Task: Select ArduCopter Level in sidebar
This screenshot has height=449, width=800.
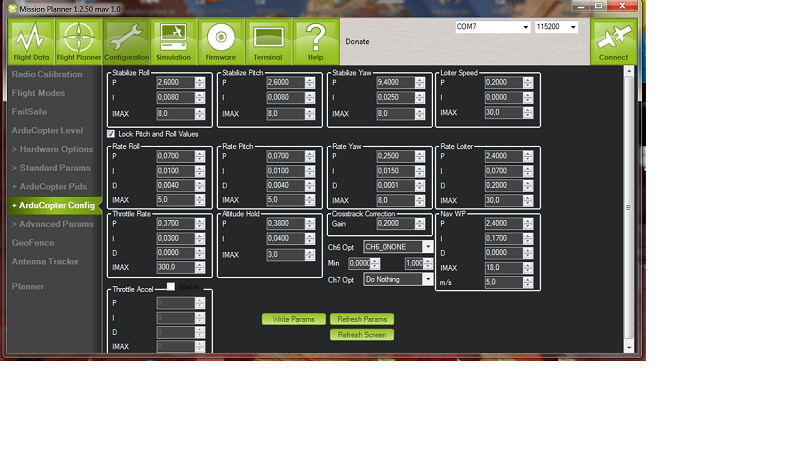Action: tap(47, 130)
